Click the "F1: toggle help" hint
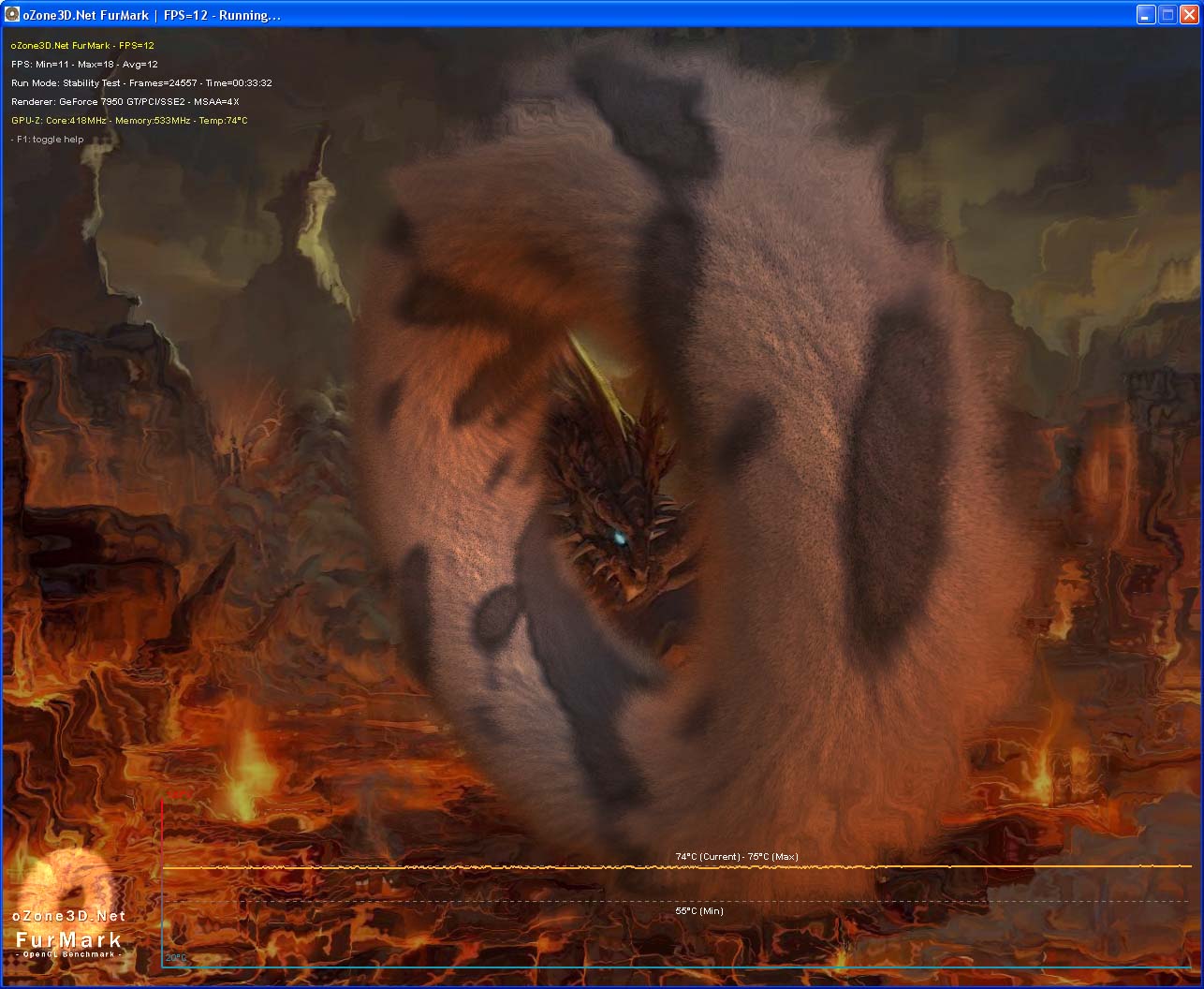Image resolution: width=1204 pixels, height=989 pixels. coord(48,140)
